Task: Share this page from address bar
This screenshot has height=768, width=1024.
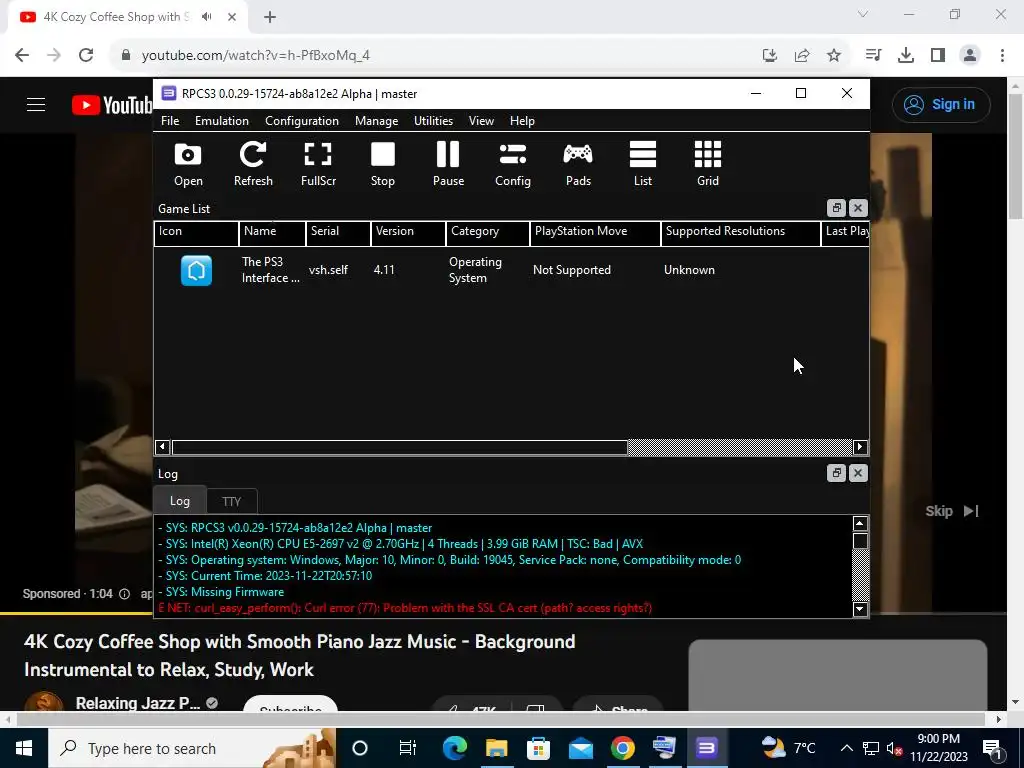Action: [x=802, y=56]
